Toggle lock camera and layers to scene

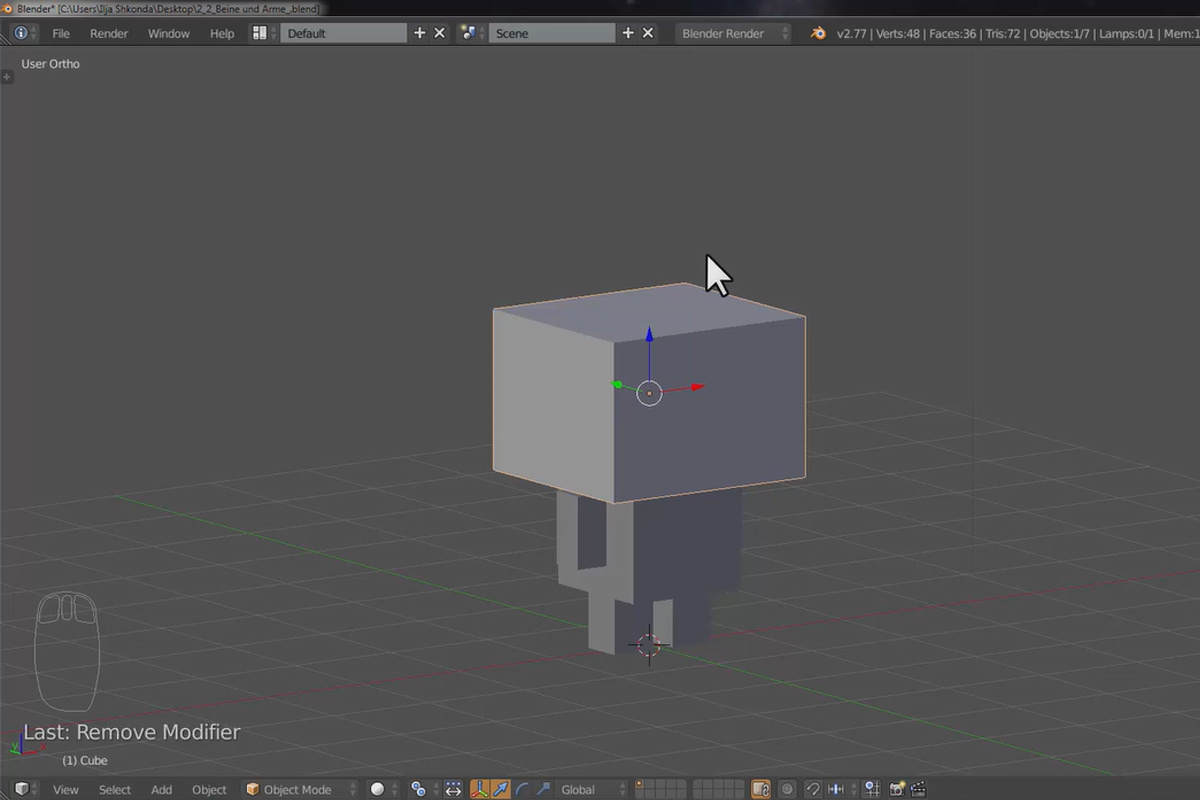tap(760, 789)
